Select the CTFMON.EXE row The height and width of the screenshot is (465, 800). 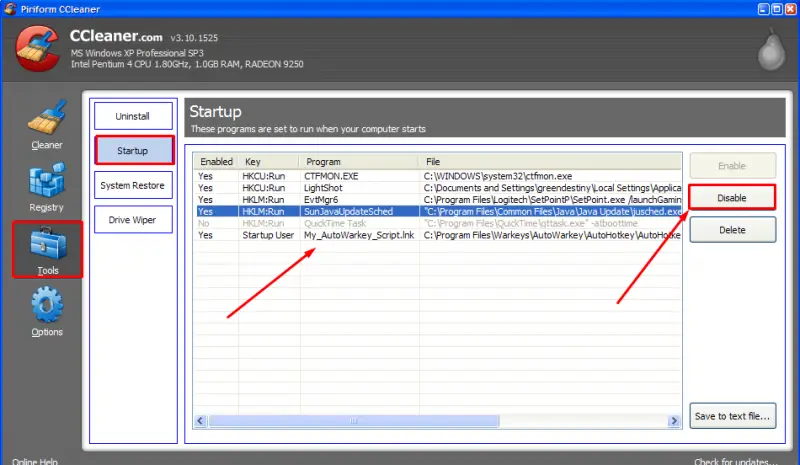pyautogui.click(x=439, y=176)
